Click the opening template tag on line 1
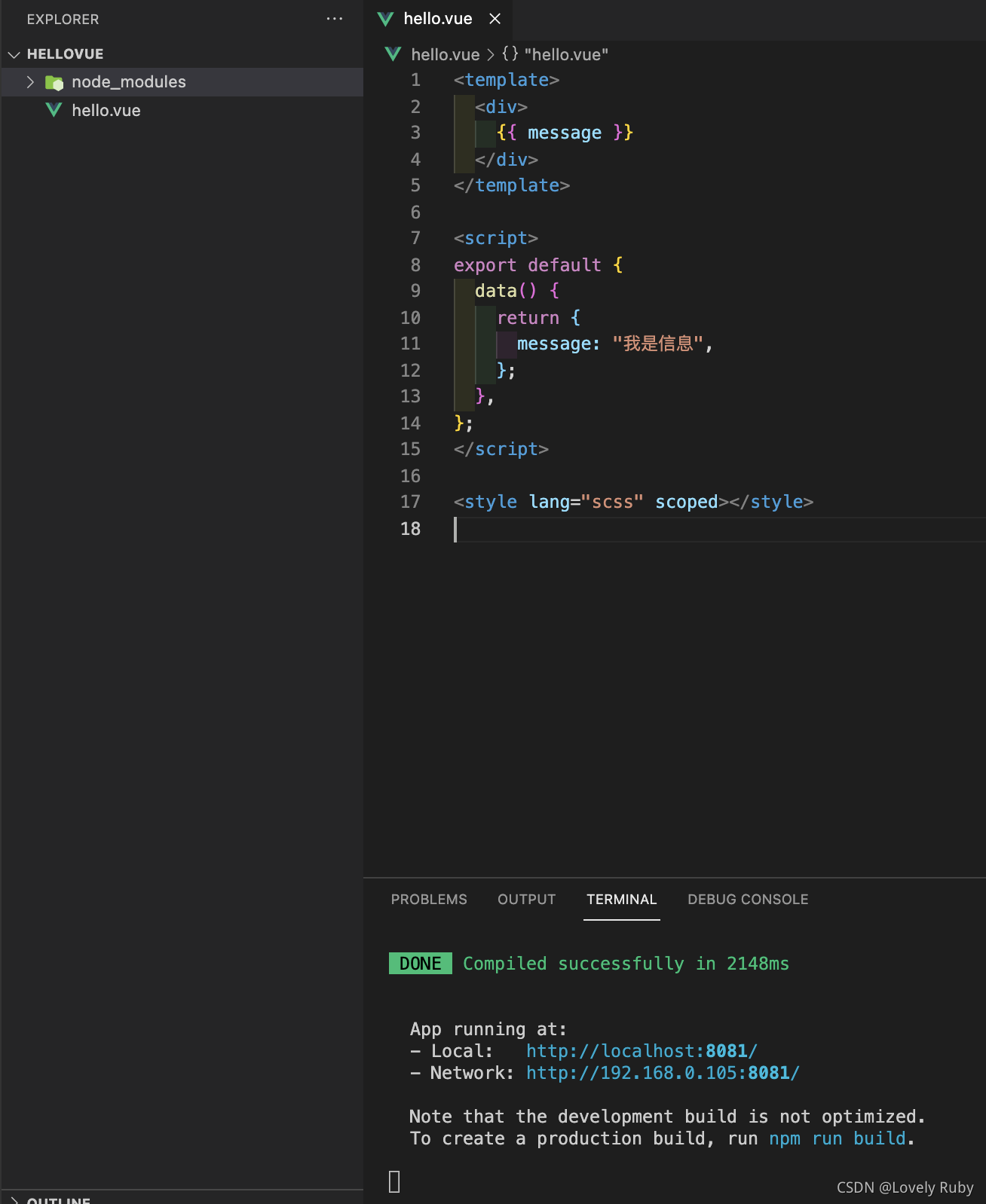This screenshot has width=986, height=1204. coord(507,80)
